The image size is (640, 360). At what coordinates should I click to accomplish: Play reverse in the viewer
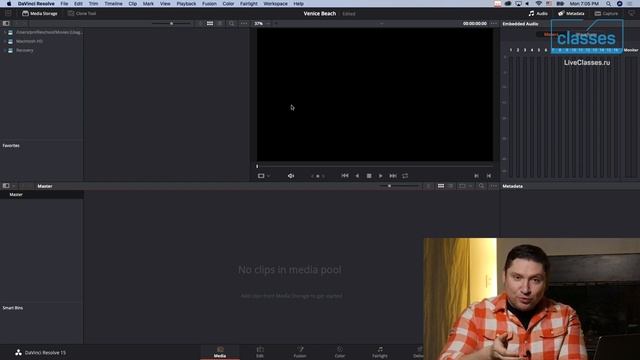[357, 176]
